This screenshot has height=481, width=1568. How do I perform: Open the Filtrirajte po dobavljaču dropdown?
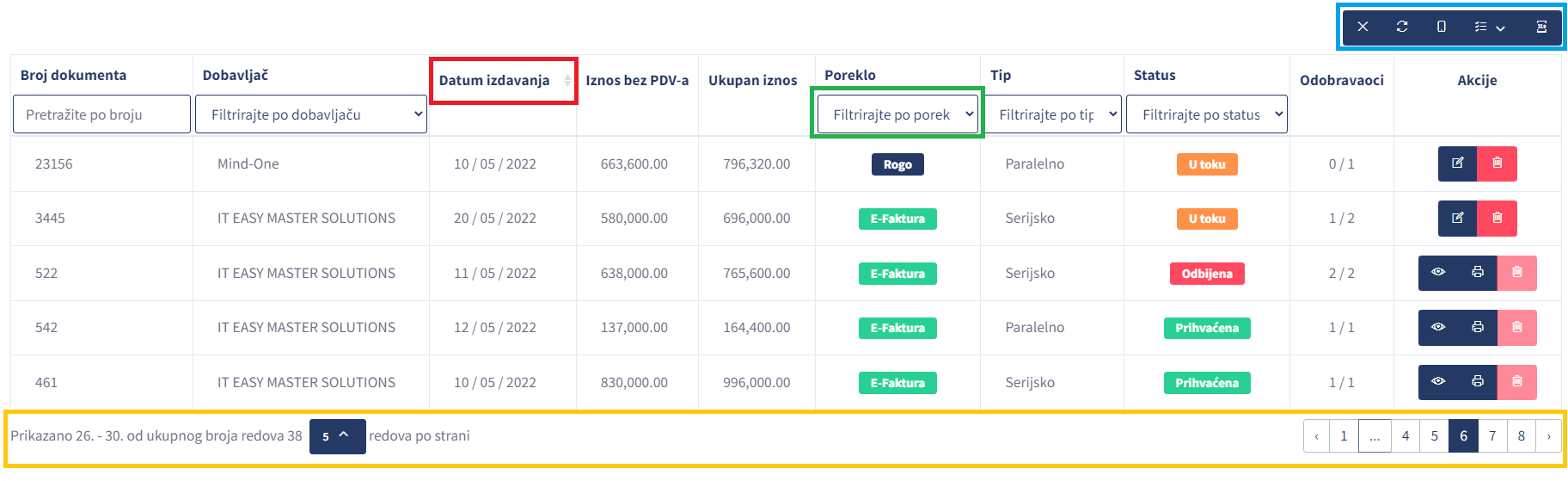pos(311,114)
